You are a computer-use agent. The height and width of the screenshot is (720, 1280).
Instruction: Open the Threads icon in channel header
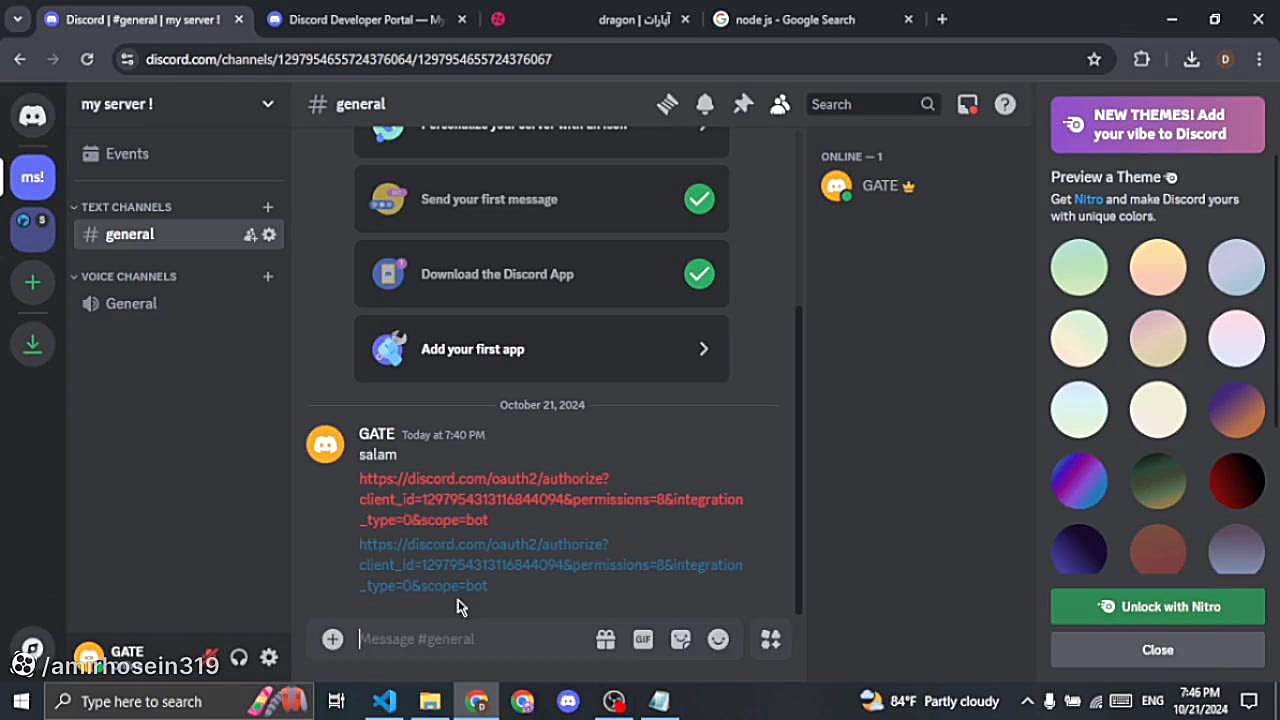[667, 104]
